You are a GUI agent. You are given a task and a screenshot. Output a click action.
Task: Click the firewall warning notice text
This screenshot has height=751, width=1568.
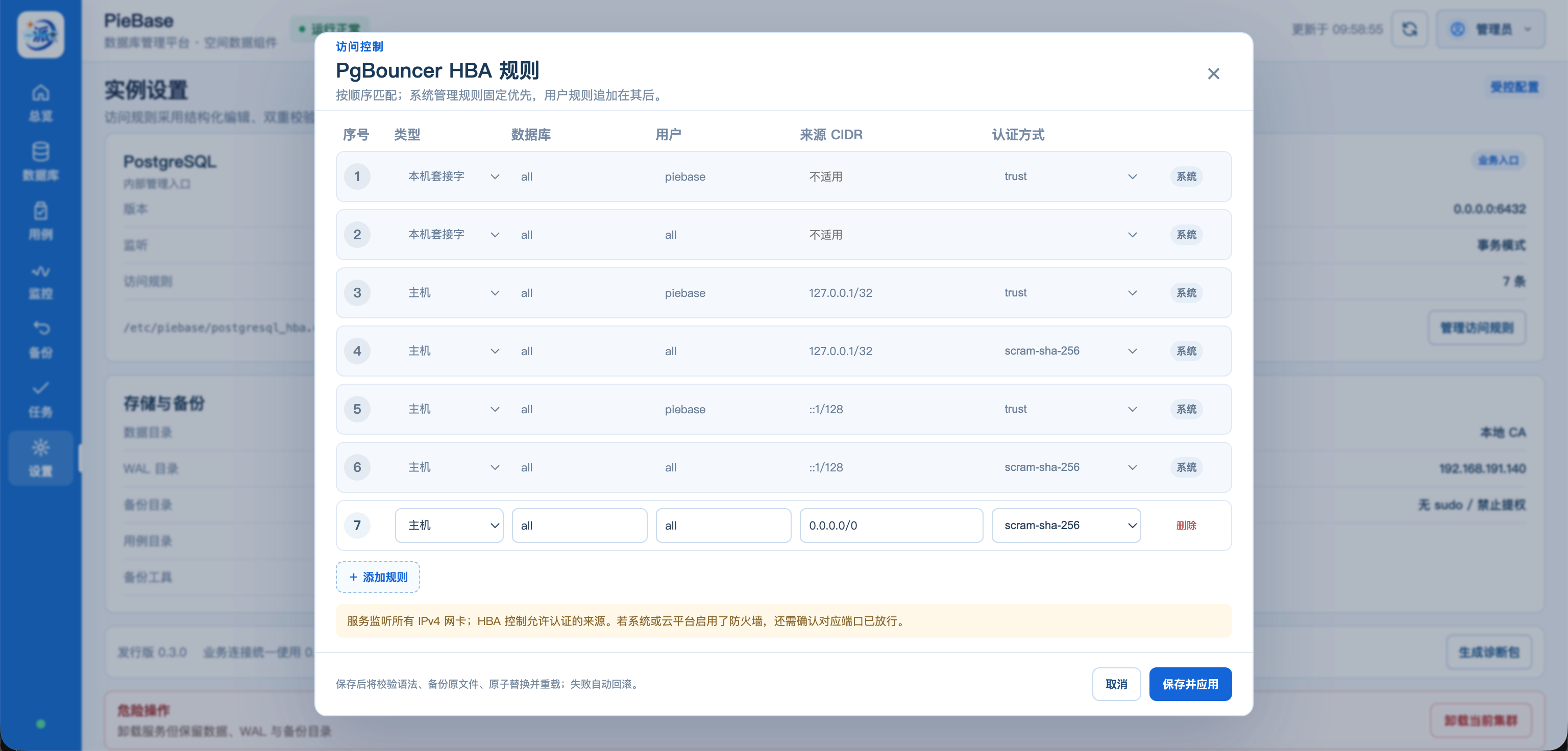point(627,621)
